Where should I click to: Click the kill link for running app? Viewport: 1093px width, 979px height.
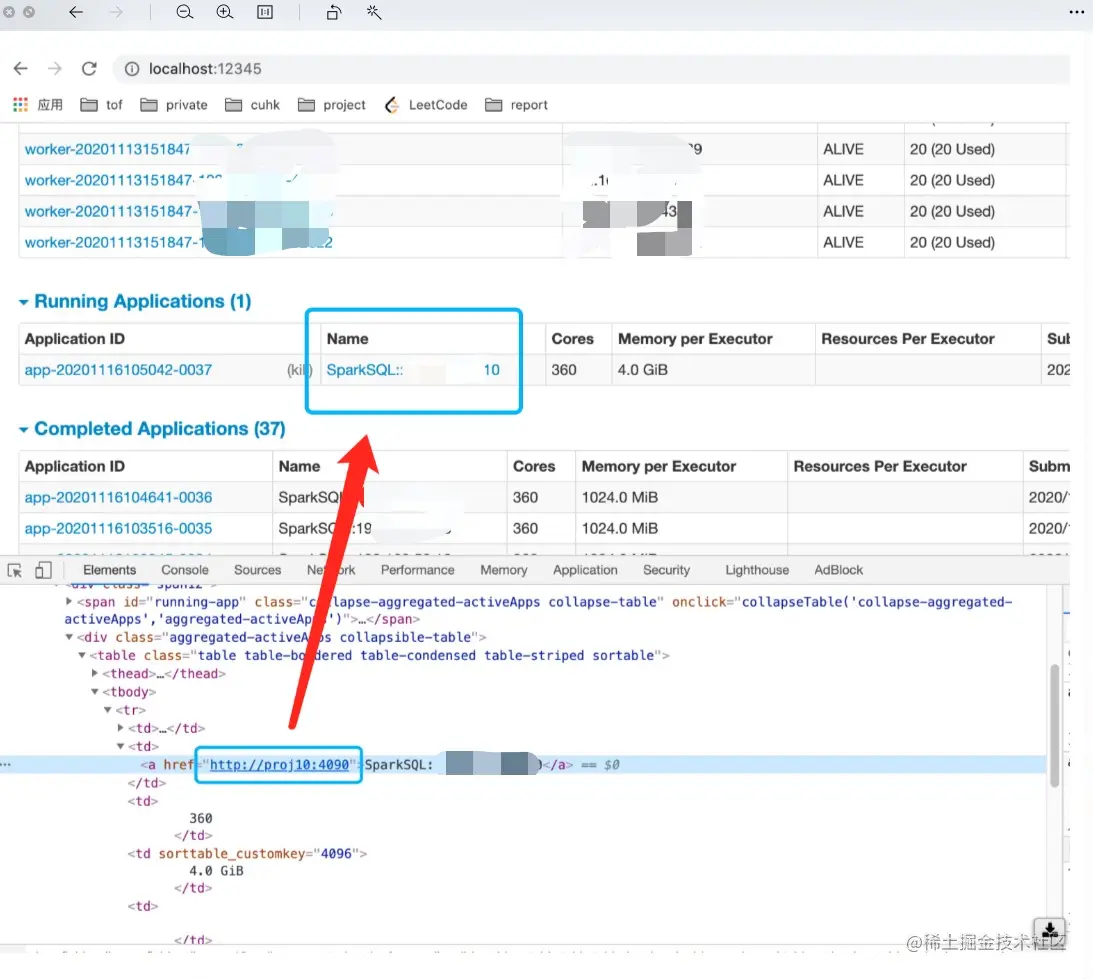(x=300, y=370)
